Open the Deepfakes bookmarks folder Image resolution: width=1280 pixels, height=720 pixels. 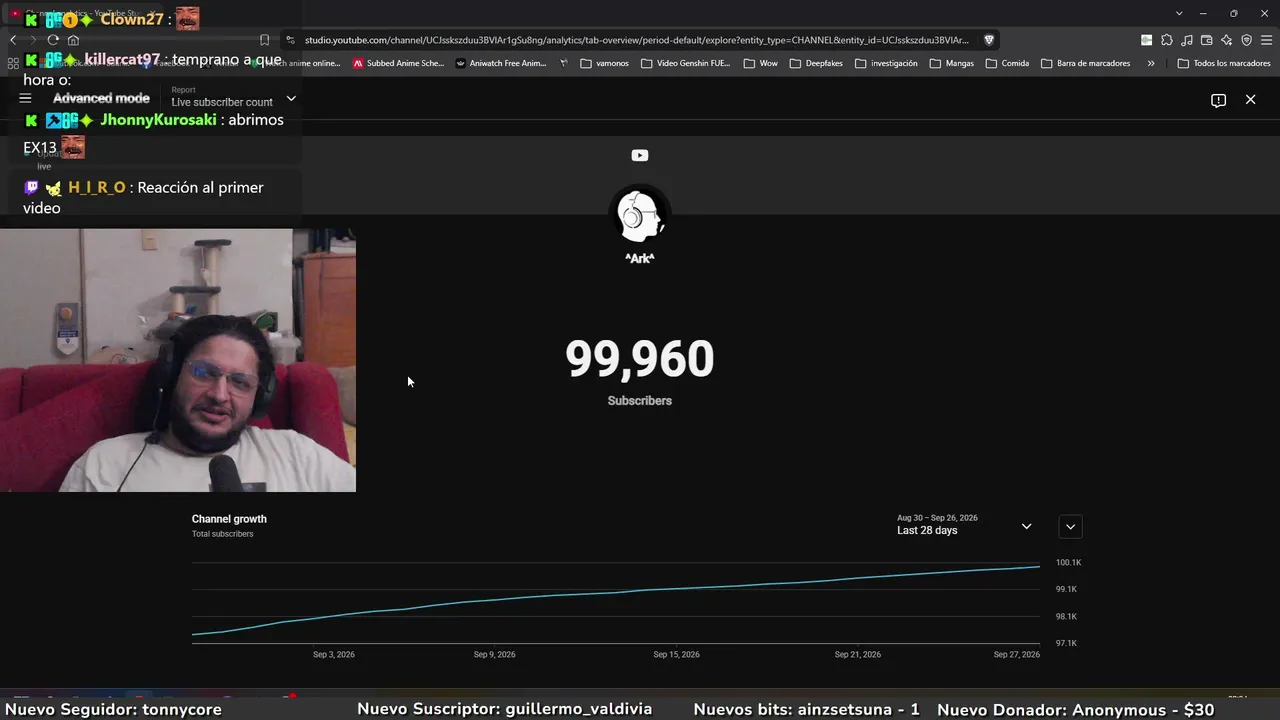point(816,63)
